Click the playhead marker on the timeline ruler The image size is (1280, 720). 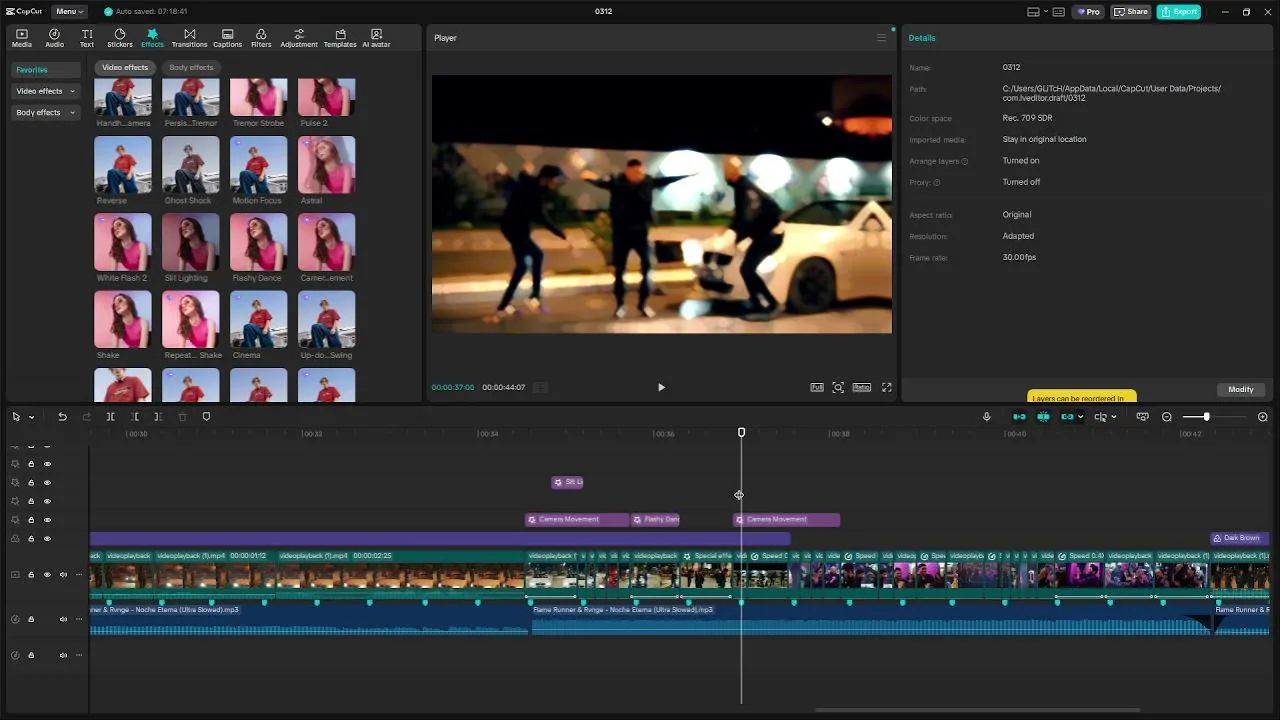741,432
